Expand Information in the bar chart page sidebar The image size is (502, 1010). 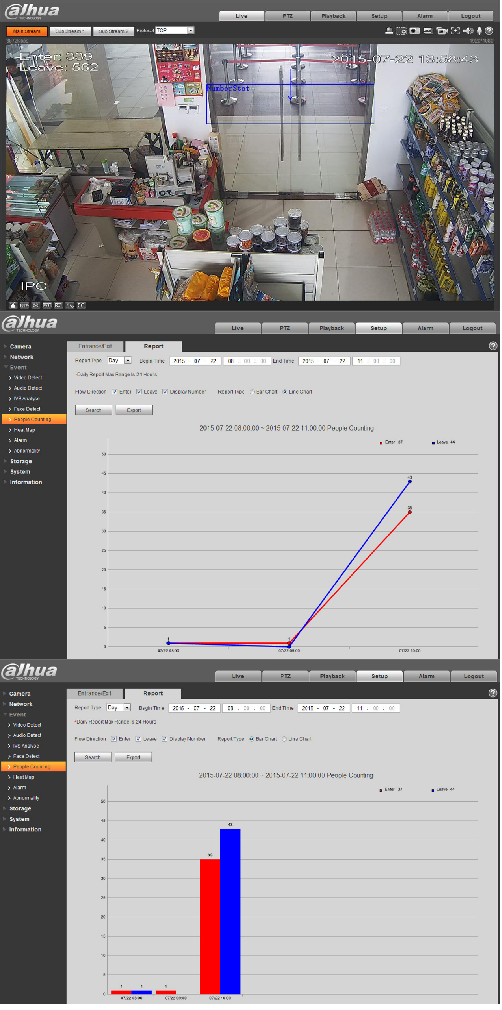25,829
